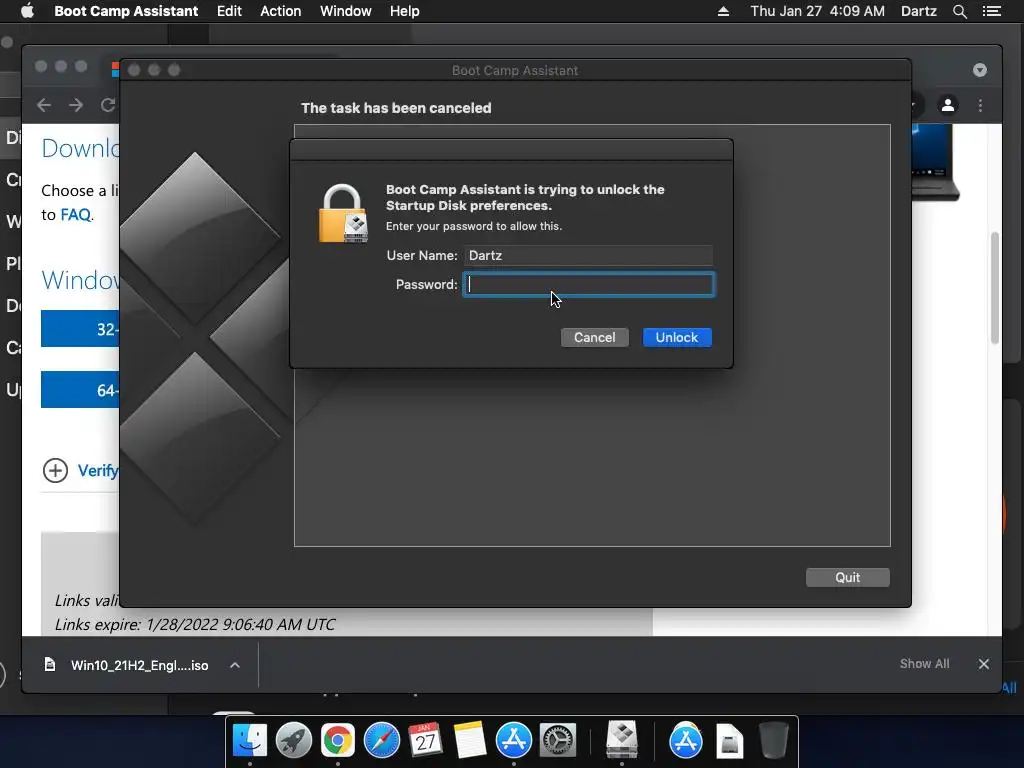Click Show All downloads

(x=924, y=664)
